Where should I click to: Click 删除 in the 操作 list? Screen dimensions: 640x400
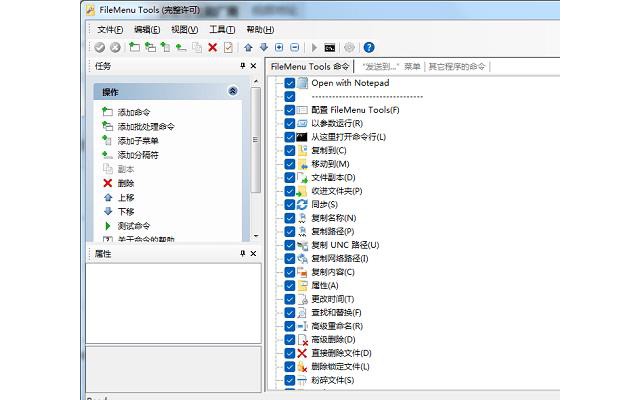(126, 183)
